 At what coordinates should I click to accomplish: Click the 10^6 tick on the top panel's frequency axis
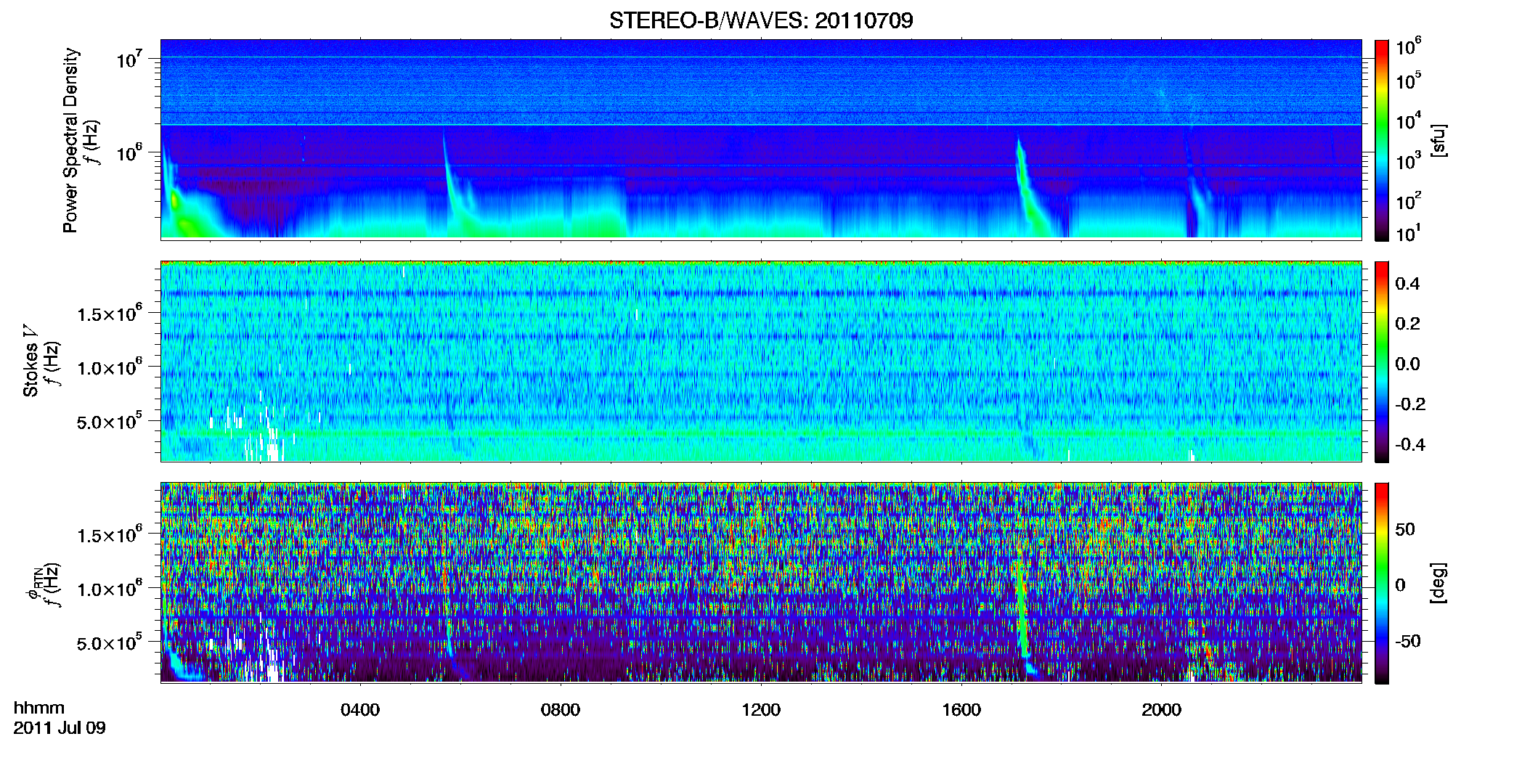pyautogui.click(x=131, y=153)
